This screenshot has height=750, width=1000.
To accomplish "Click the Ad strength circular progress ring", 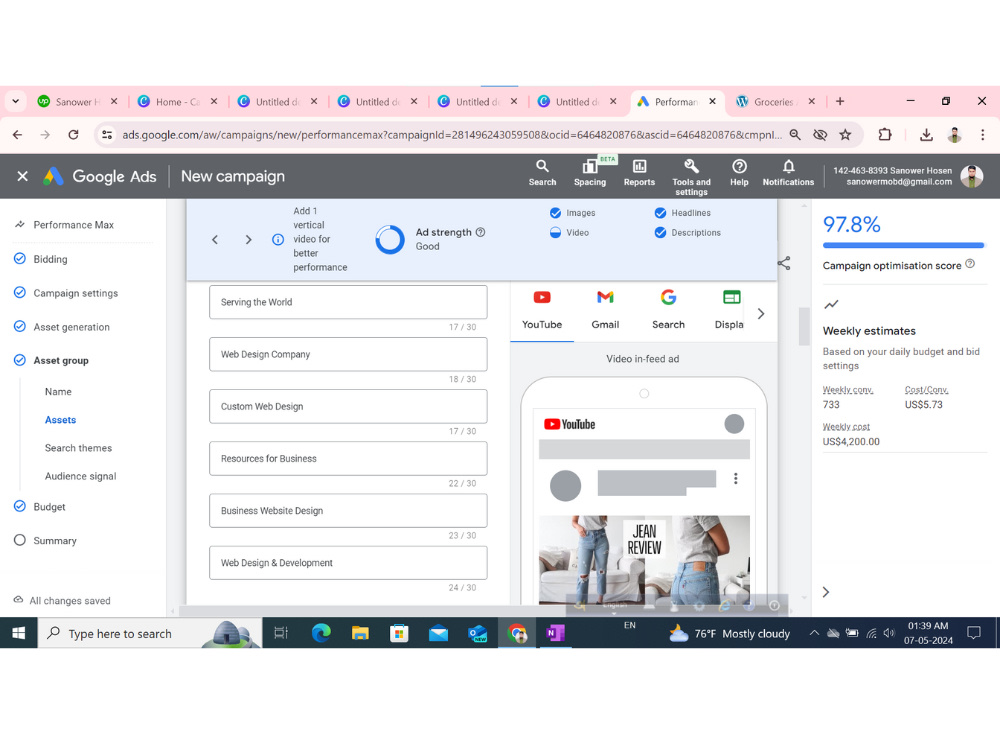I will coord(390,240).
